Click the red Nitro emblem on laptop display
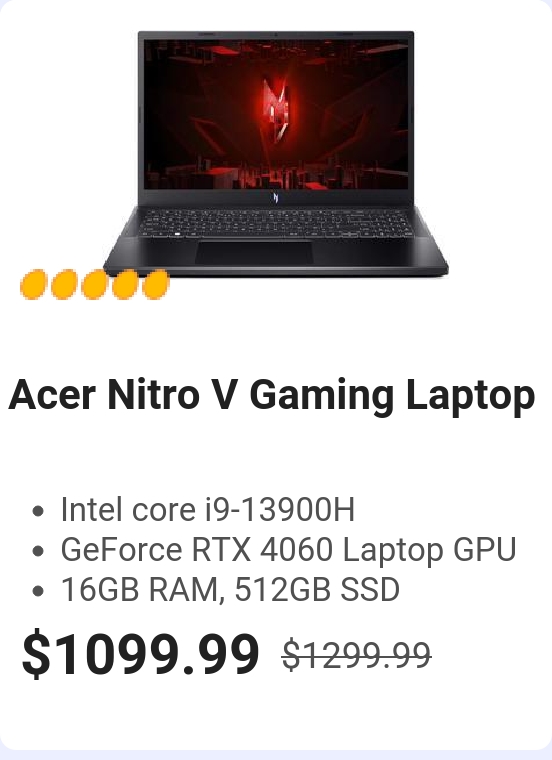This screenshot has height=760, width=552. (276, 109)
